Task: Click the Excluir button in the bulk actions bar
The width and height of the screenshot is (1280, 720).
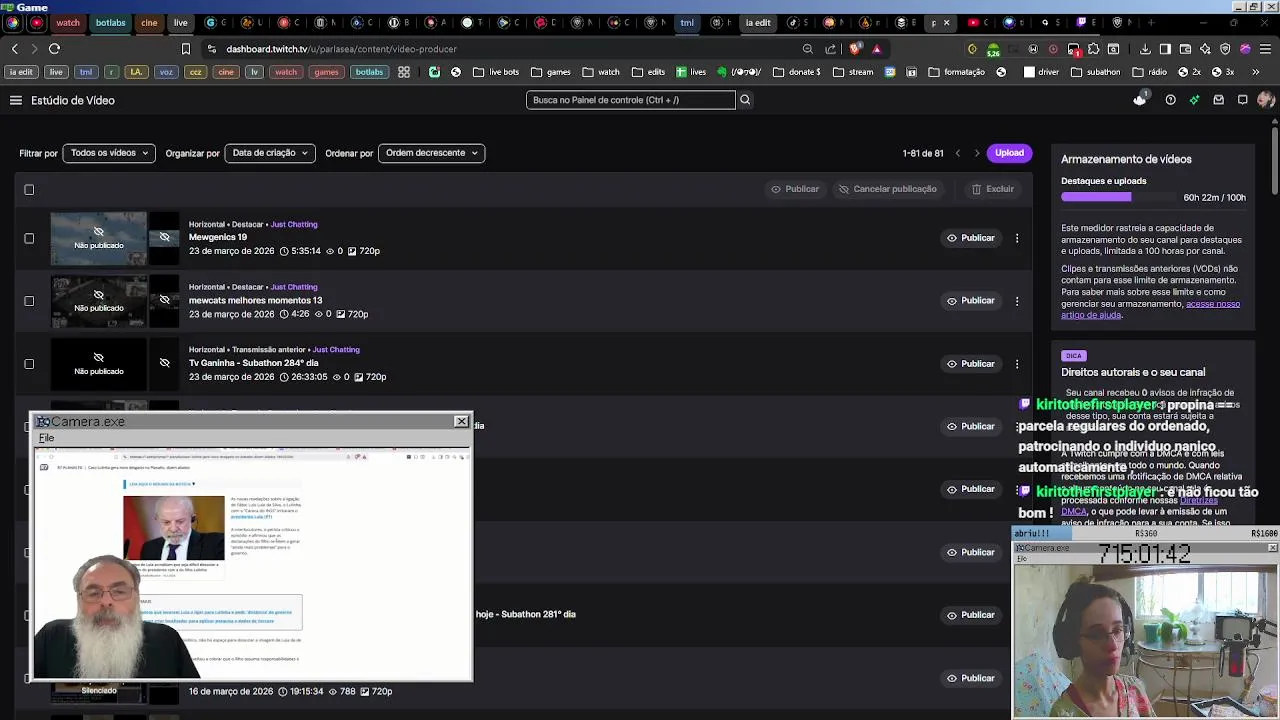Action: coord(993,189)
